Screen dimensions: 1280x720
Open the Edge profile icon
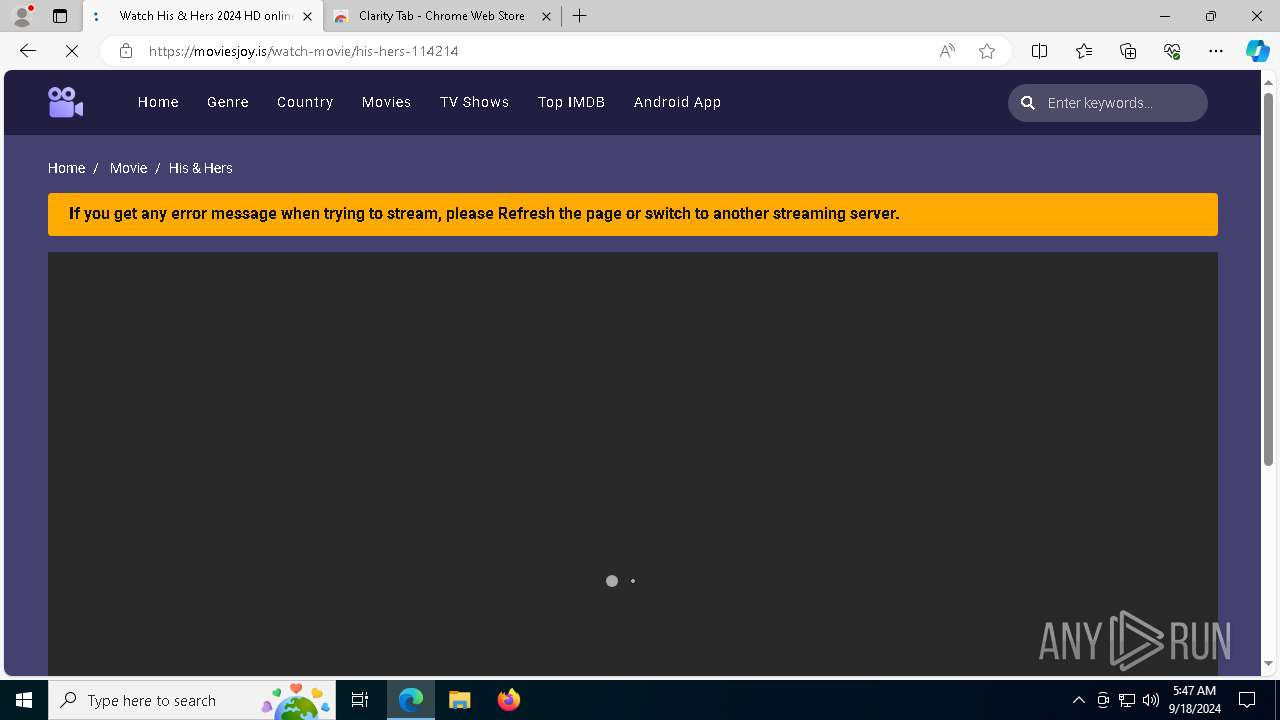22,16
